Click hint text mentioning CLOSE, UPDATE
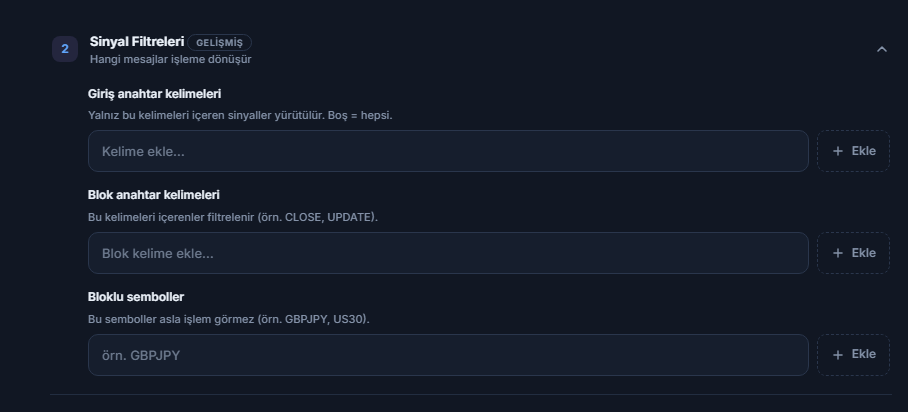 coord(233,217)
